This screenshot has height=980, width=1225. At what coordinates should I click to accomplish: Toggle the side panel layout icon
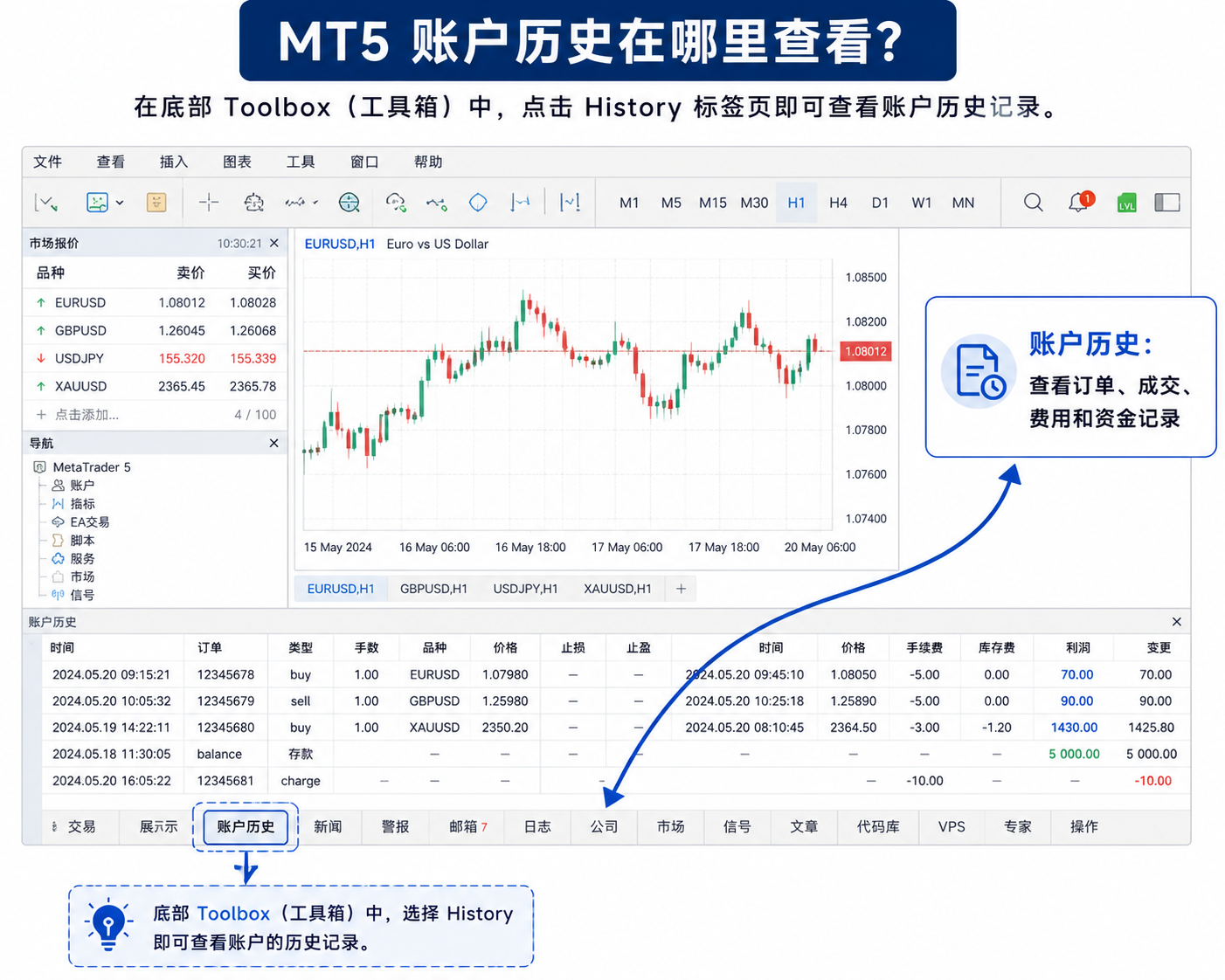1167,203
